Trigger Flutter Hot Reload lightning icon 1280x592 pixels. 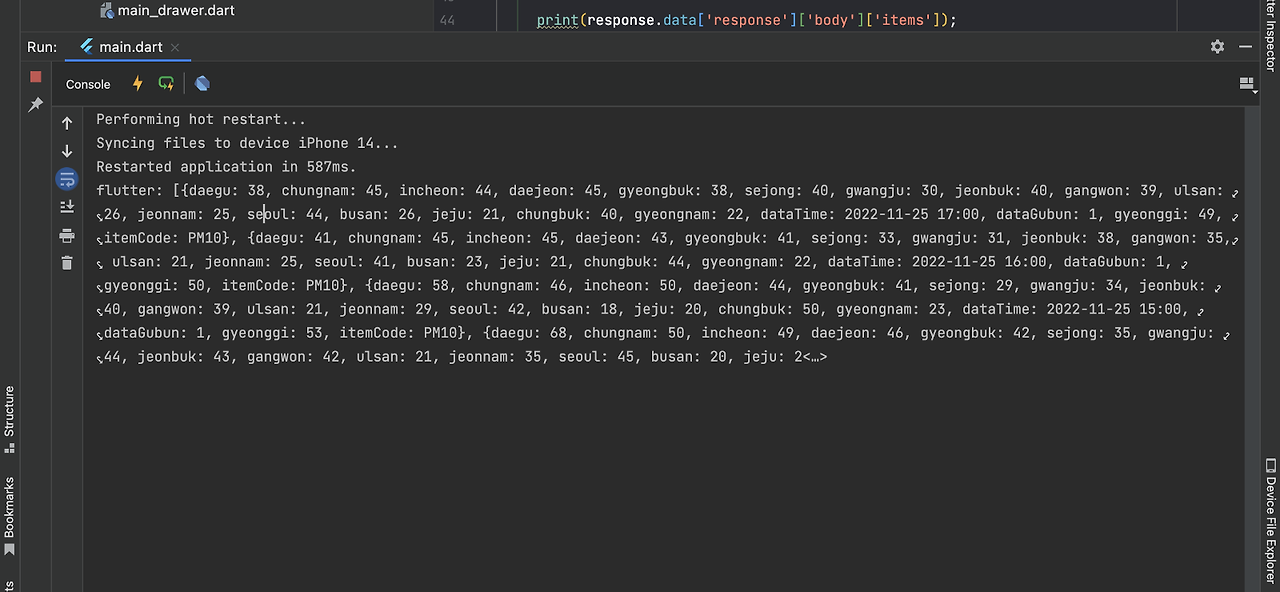137,84
